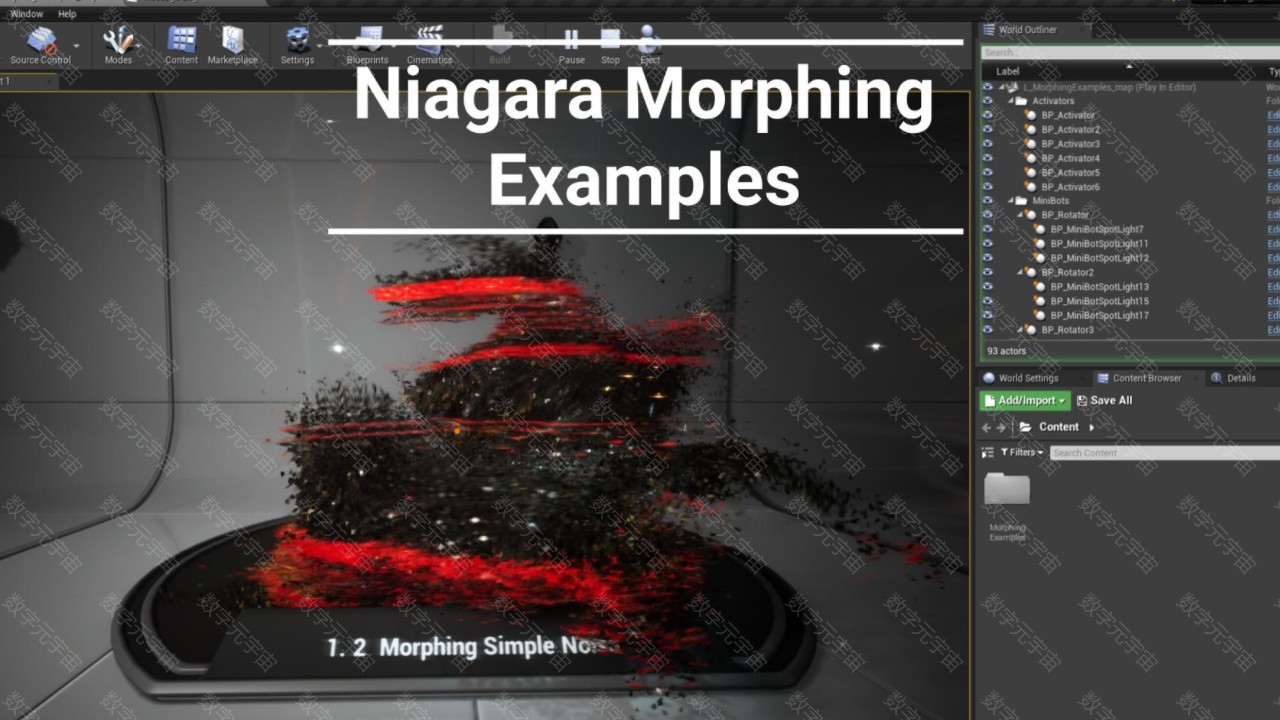Image resolution: width=1280 pixels, height=720 pixels.
Task: Focus the World Outliner search field
Action: (x=1130, y=52)
